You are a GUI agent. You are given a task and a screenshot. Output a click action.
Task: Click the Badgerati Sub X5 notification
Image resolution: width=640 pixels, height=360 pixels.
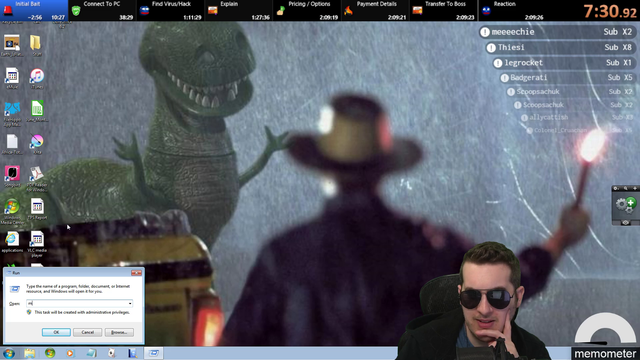(x=567, y=78)
